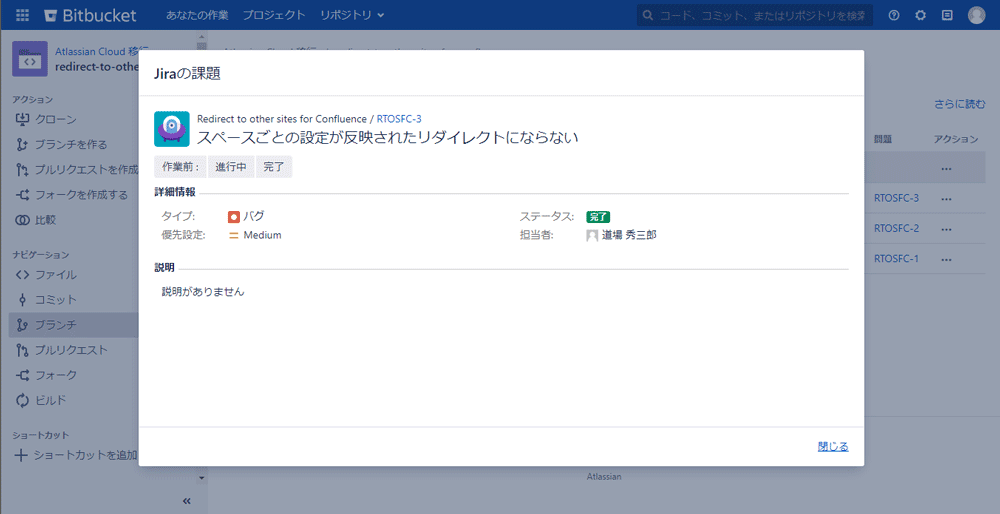Click the 閉じる link to close dialog
The width and height of the screenshot is (1000, 514).
coord(833,446)
